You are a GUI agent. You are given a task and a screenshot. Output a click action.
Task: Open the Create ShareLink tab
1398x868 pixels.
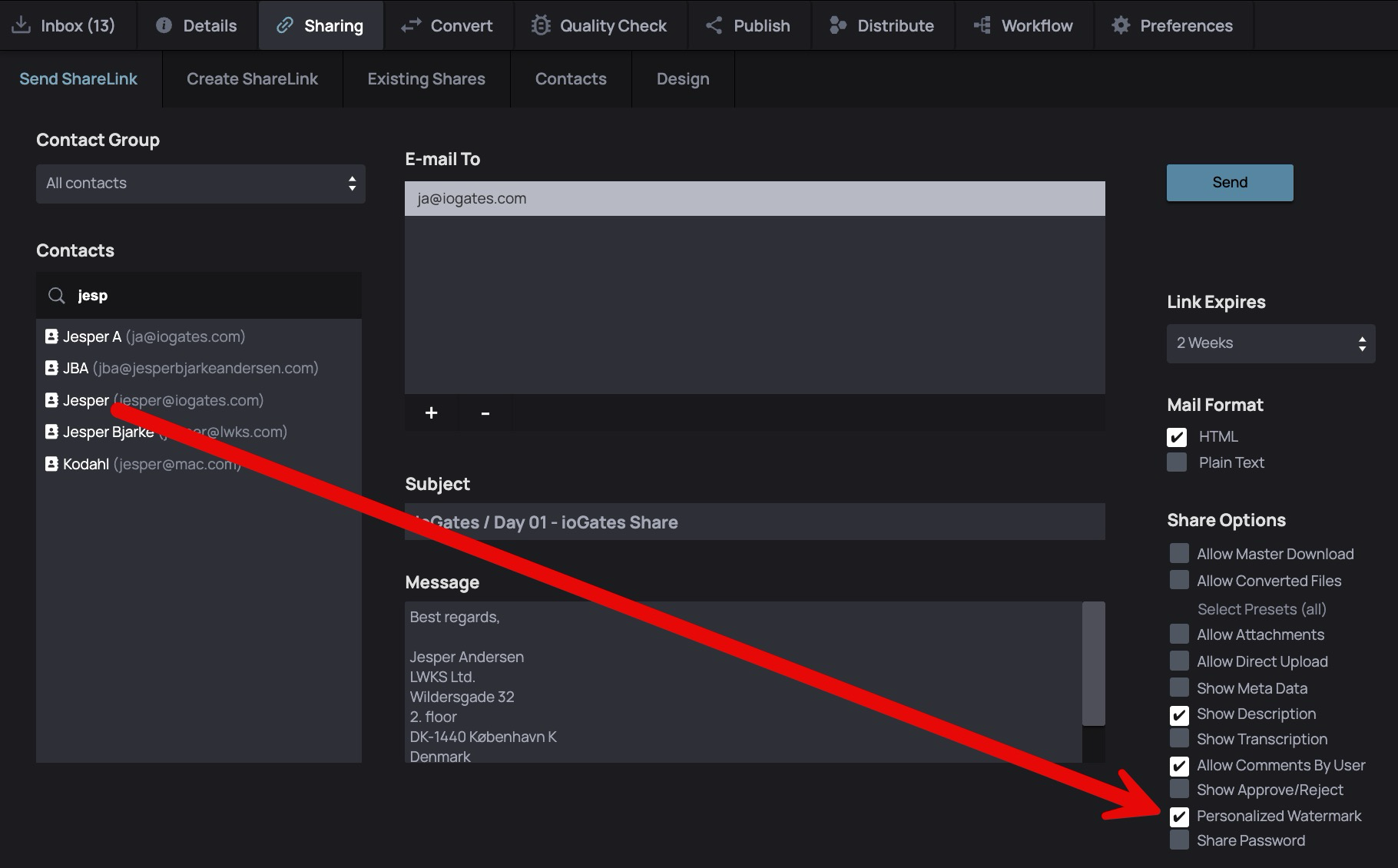(x=252, y=79)
